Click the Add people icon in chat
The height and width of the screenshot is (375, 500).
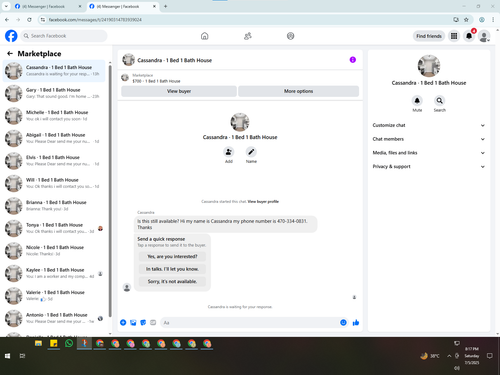[229, 152]
